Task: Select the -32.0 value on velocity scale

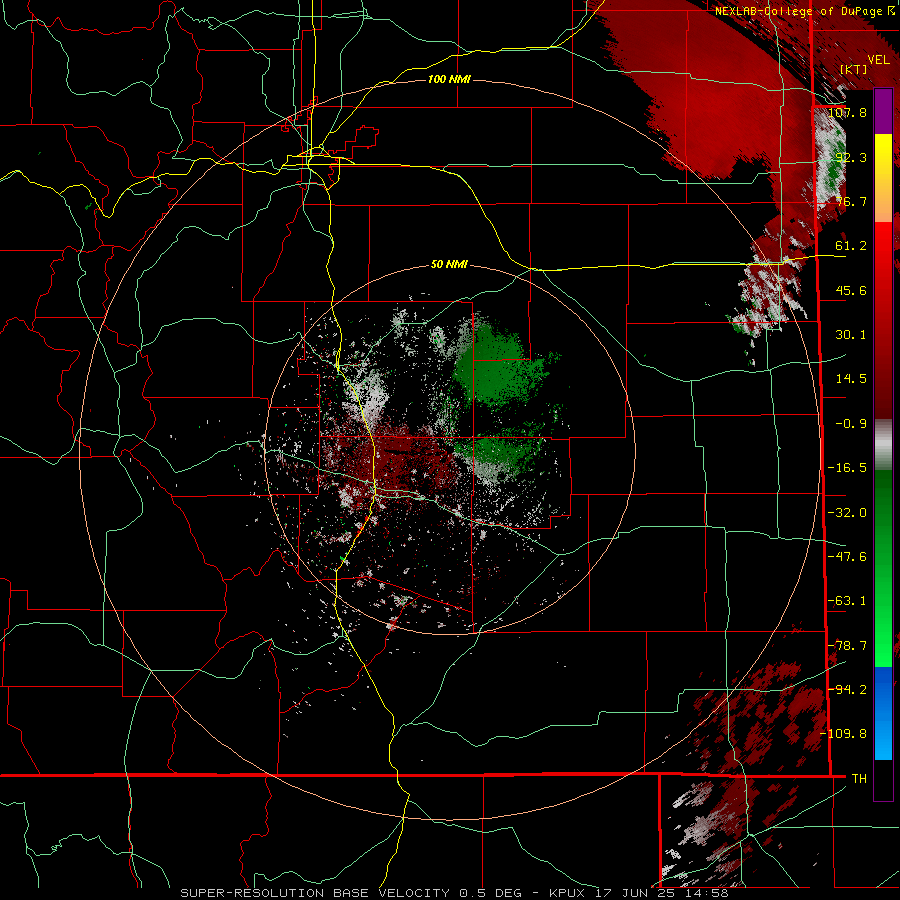Action: 847,513
